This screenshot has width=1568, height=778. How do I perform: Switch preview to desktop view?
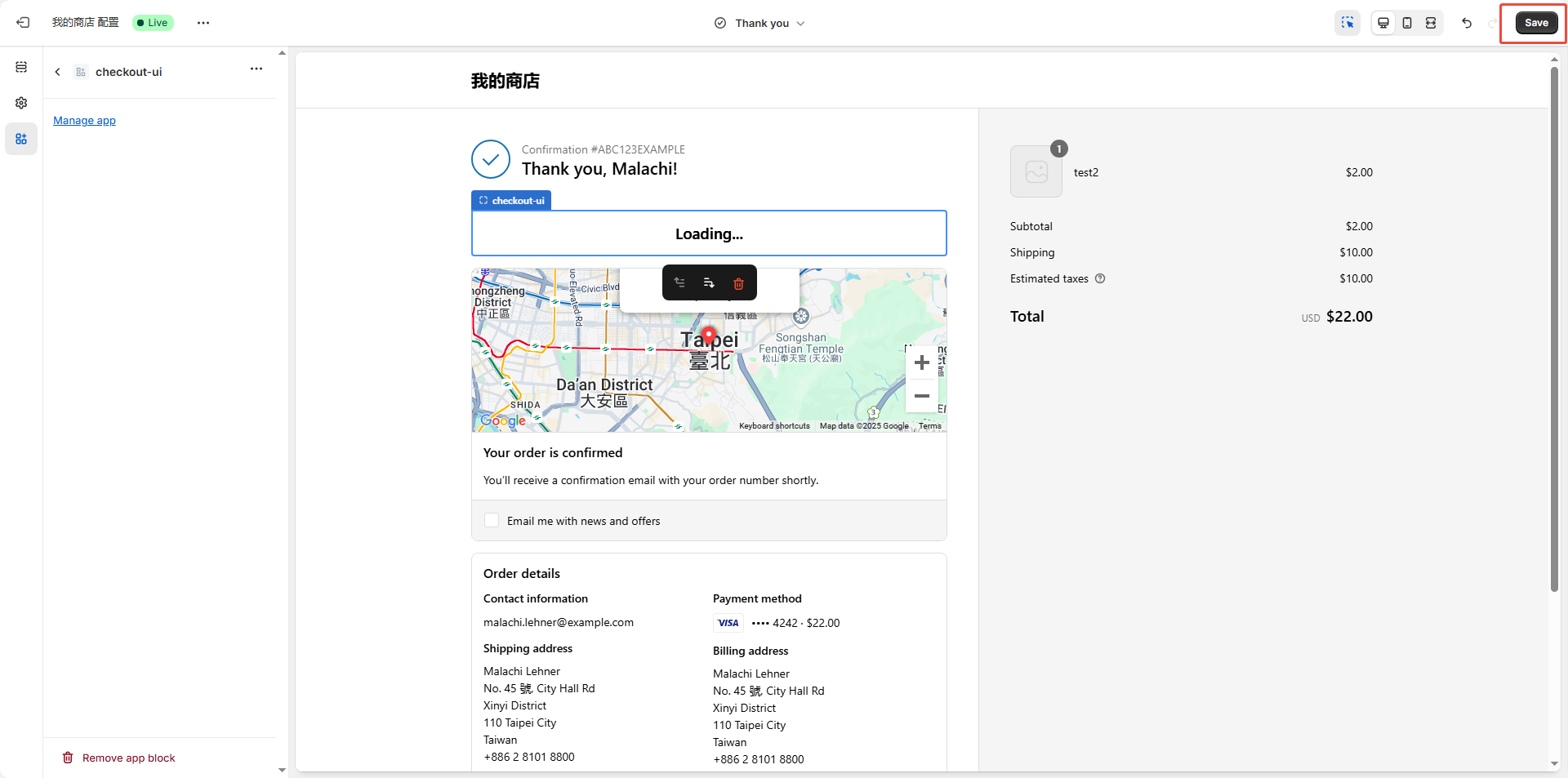click(x=1383, y=23)
